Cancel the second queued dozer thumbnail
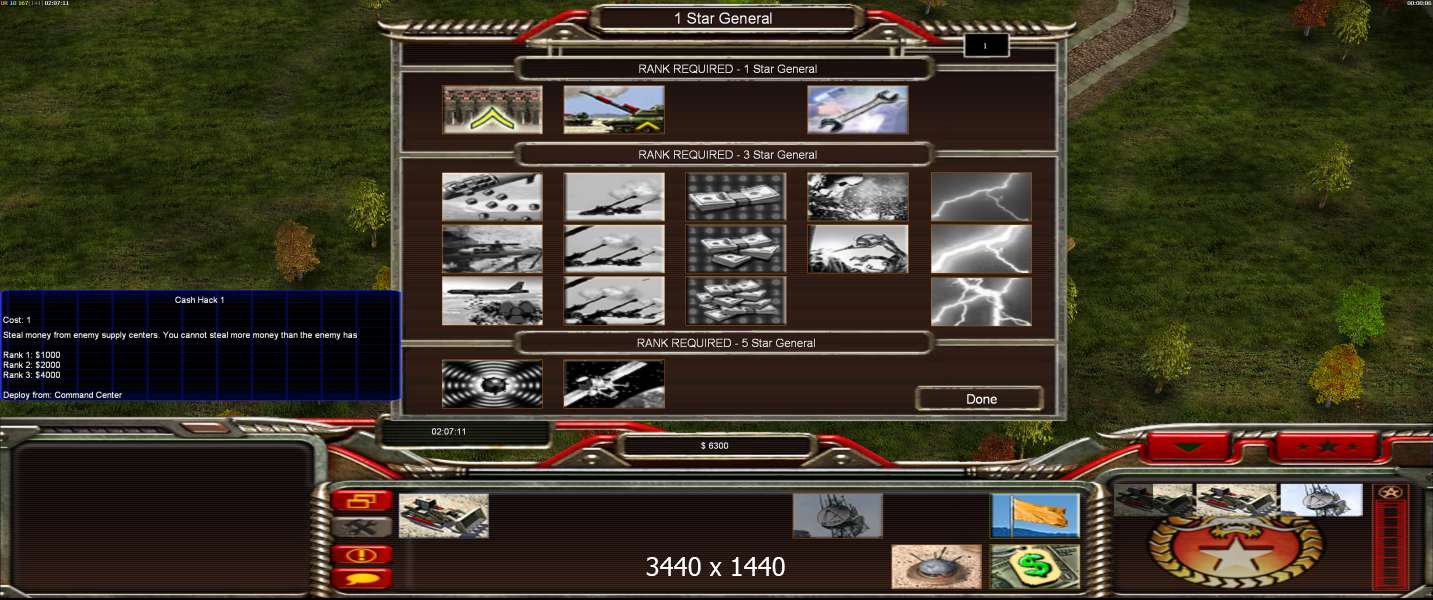The height and width of the screenshot is (600, 1433). [1237, 500]
